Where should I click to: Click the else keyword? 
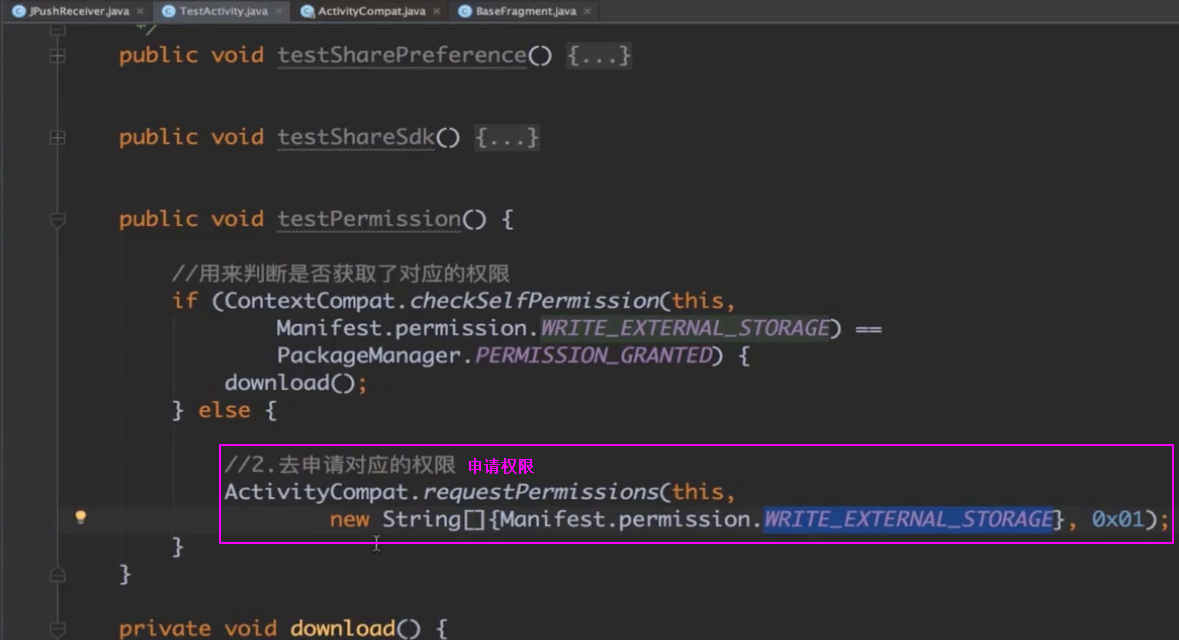224,411
